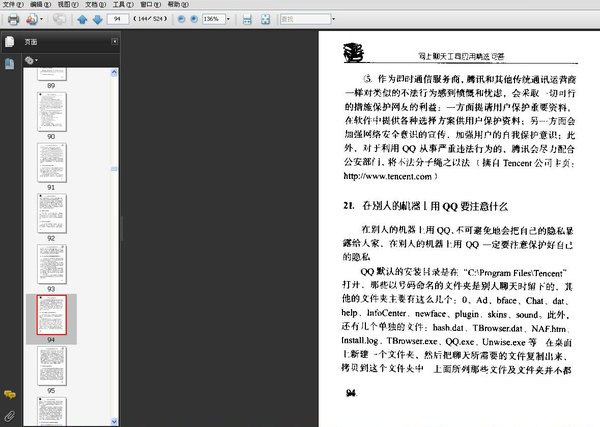600x427 pixels.
Task: Click thumbnail scrollbar up arrow
Action: pyautogui.click(x=114, y=72)
